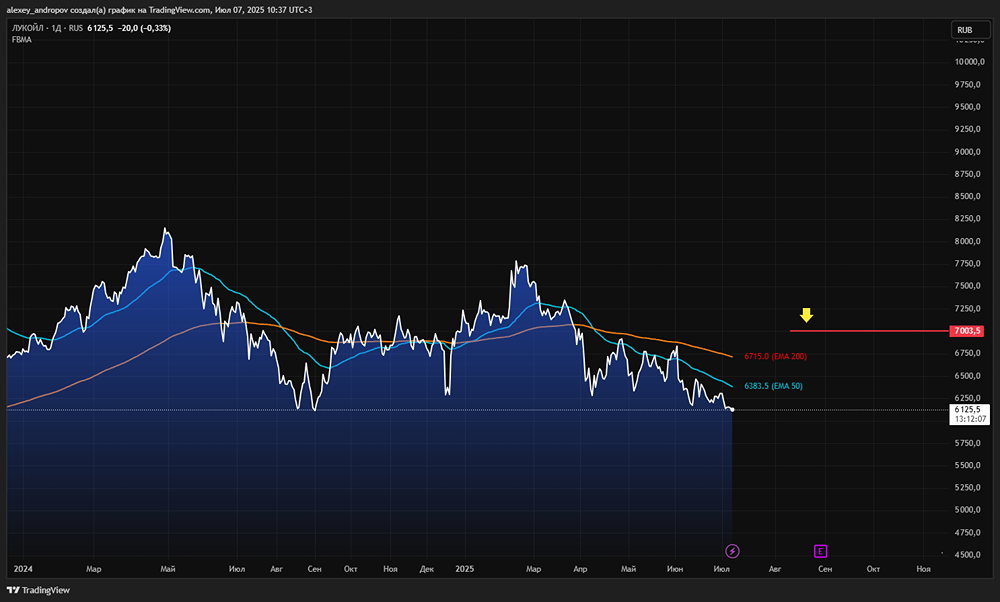
Task: Click the 2025 label on time axis
Action: pos(463,569)
